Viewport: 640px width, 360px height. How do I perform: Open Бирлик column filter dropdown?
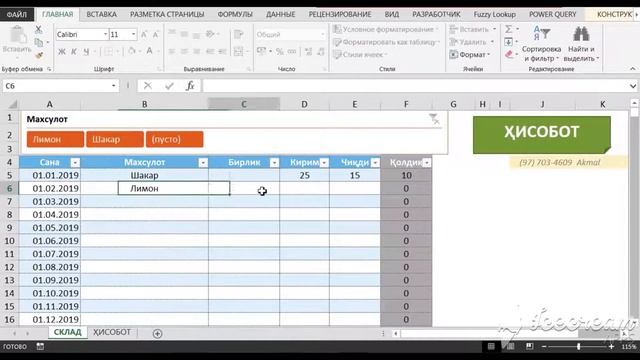point(274,162)
